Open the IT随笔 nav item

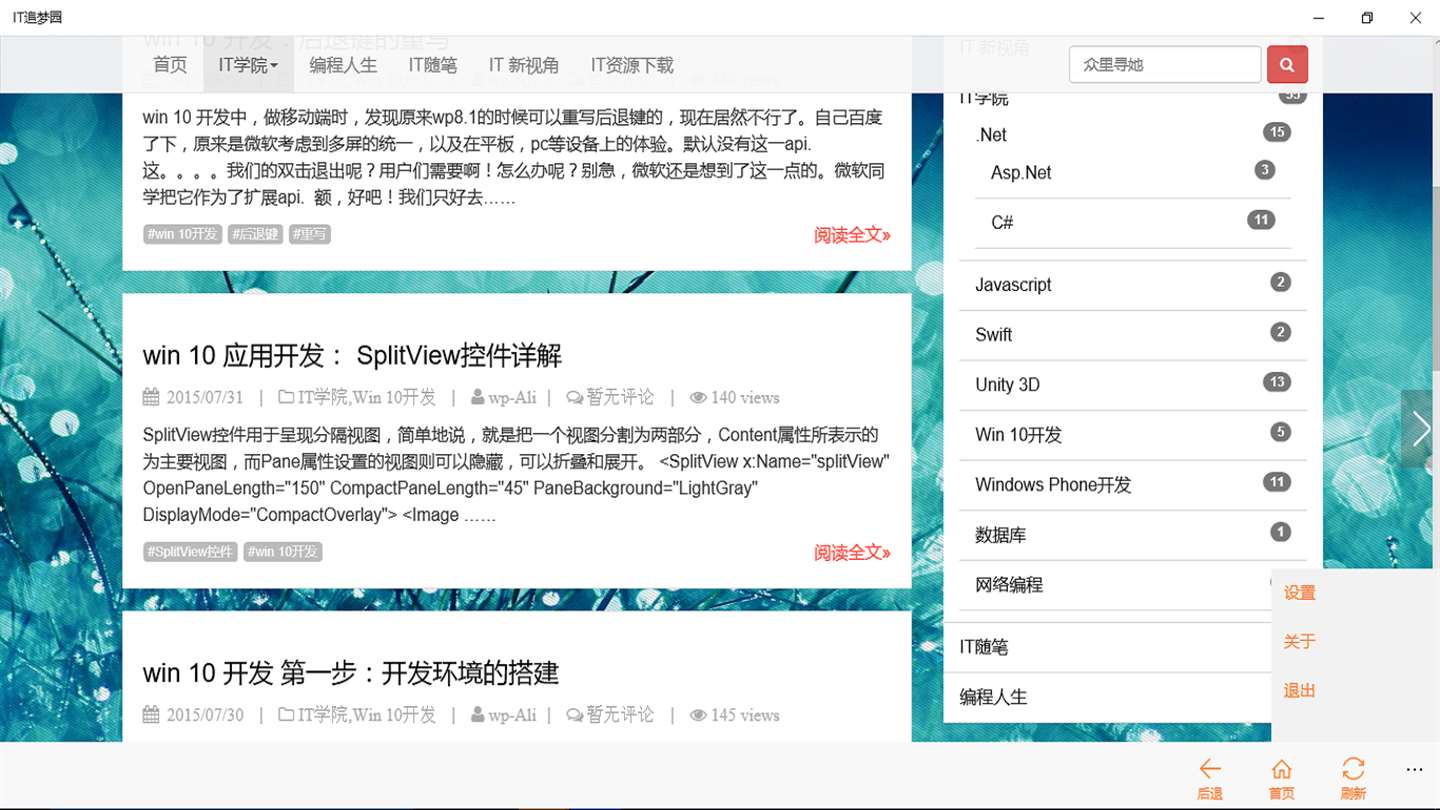432,65
